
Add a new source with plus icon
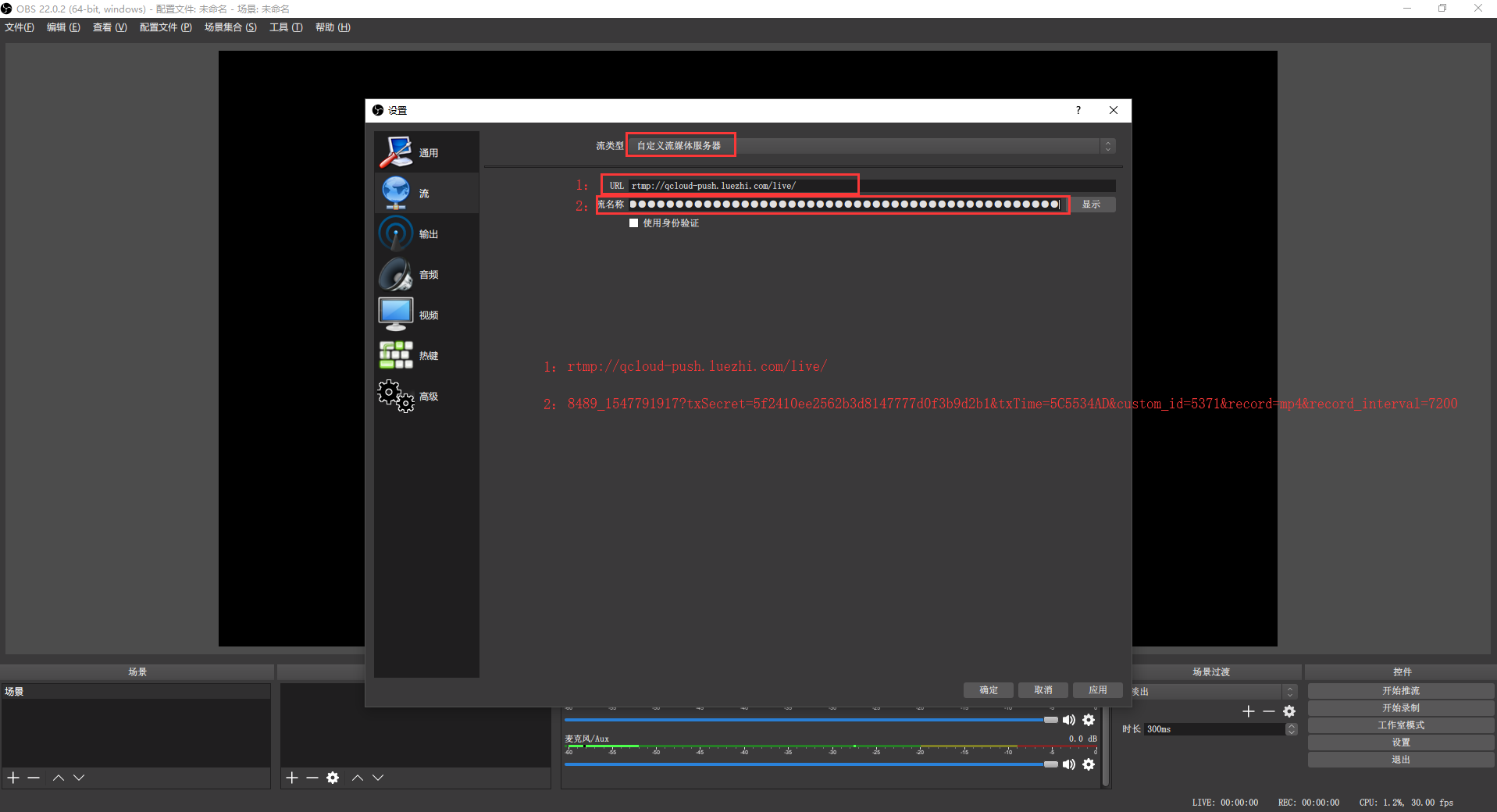(x=292, y=778)
